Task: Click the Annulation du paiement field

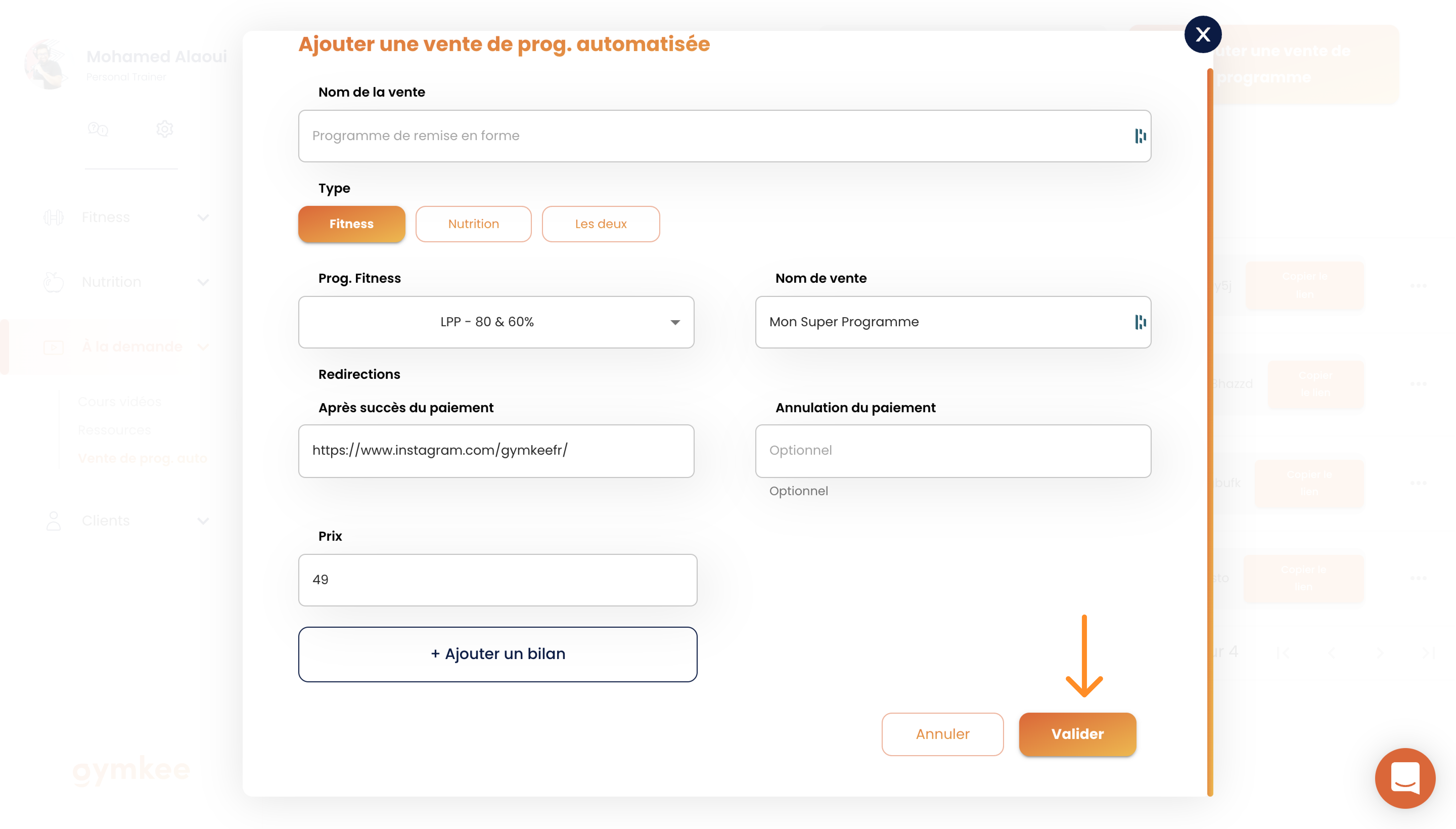Action: tap(953, 450)
